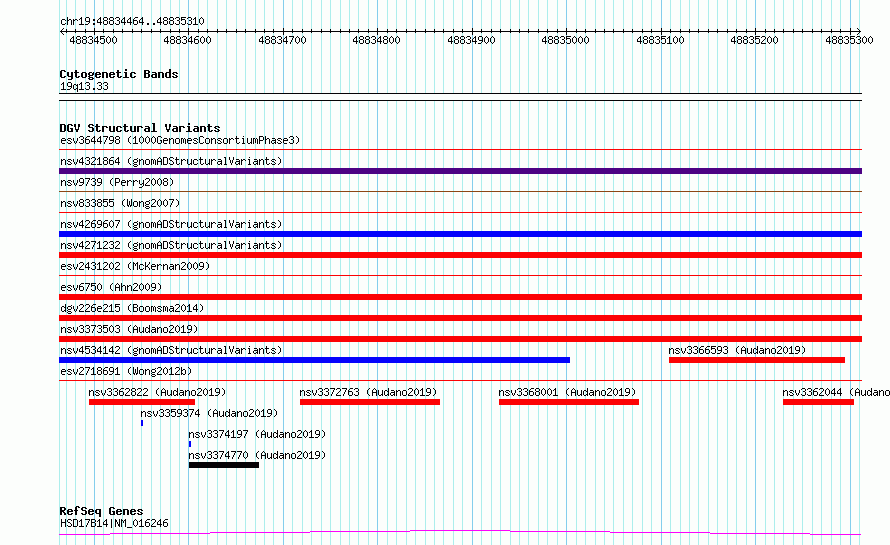
Task: Open variant nsv9739 (Perry2008)
Action: [x=117, y=182]
